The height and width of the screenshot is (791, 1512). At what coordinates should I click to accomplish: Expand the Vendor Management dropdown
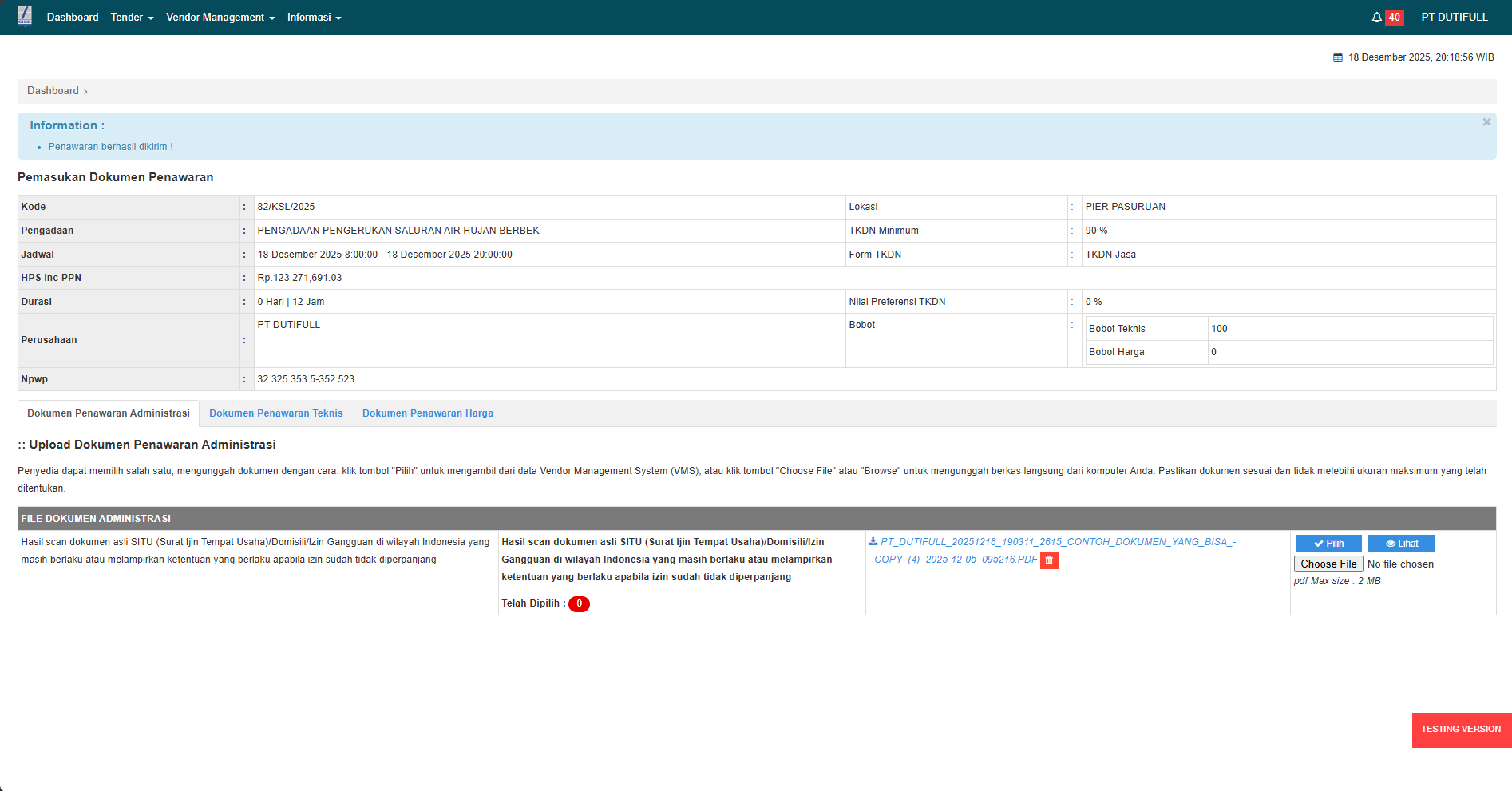(220, 18)
